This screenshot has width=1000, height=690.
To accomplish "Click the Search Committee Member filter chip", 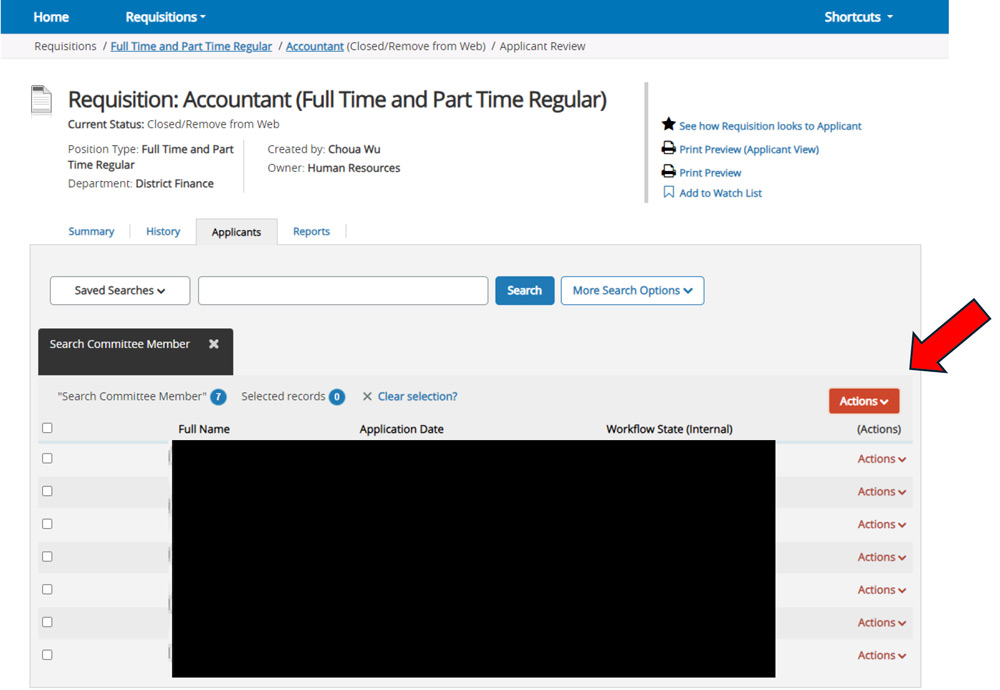I will [135, 351].
